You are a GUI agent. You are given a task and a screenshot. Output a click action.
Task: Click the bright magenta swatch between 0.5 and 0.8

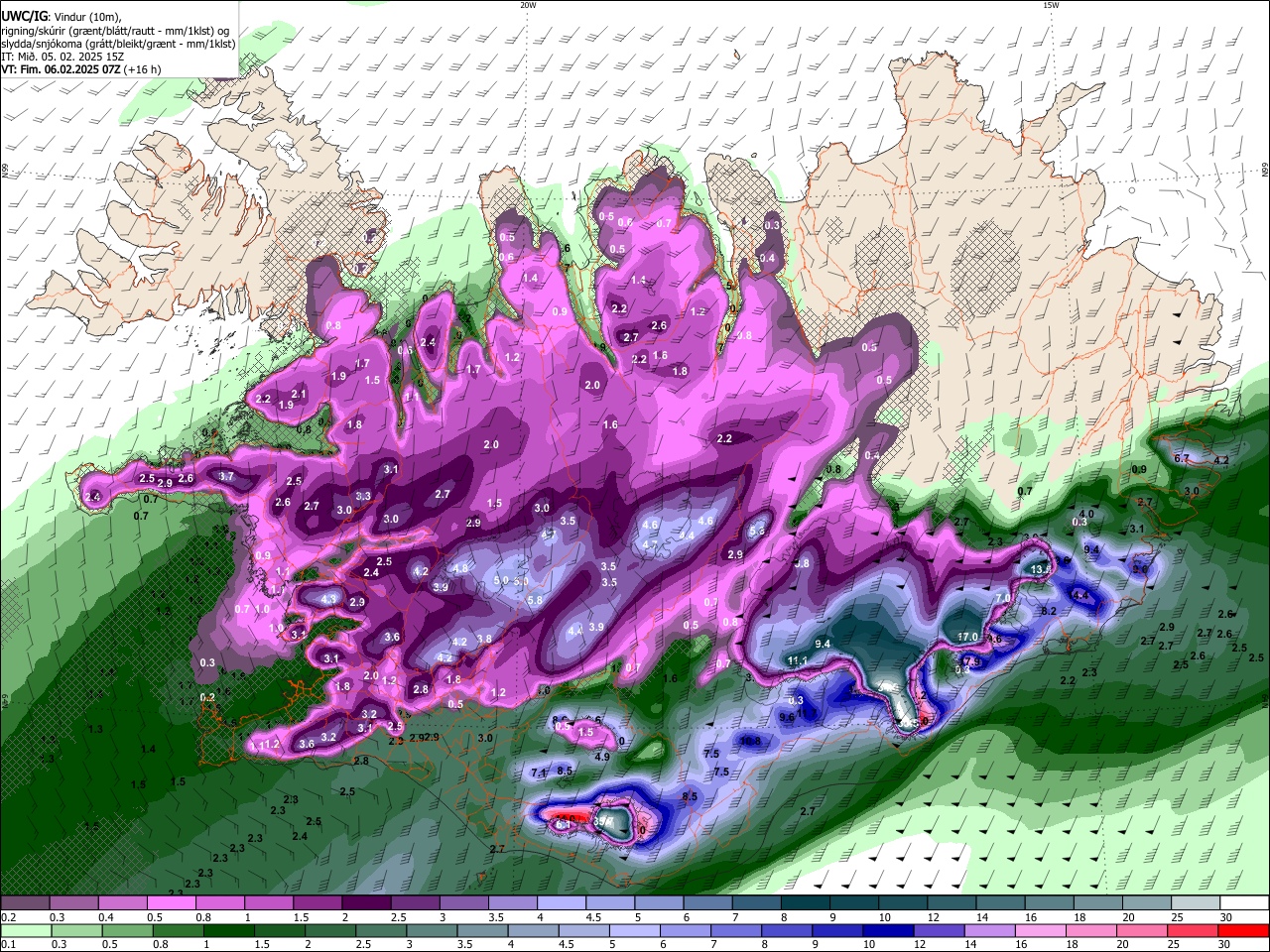click(171, 902)
